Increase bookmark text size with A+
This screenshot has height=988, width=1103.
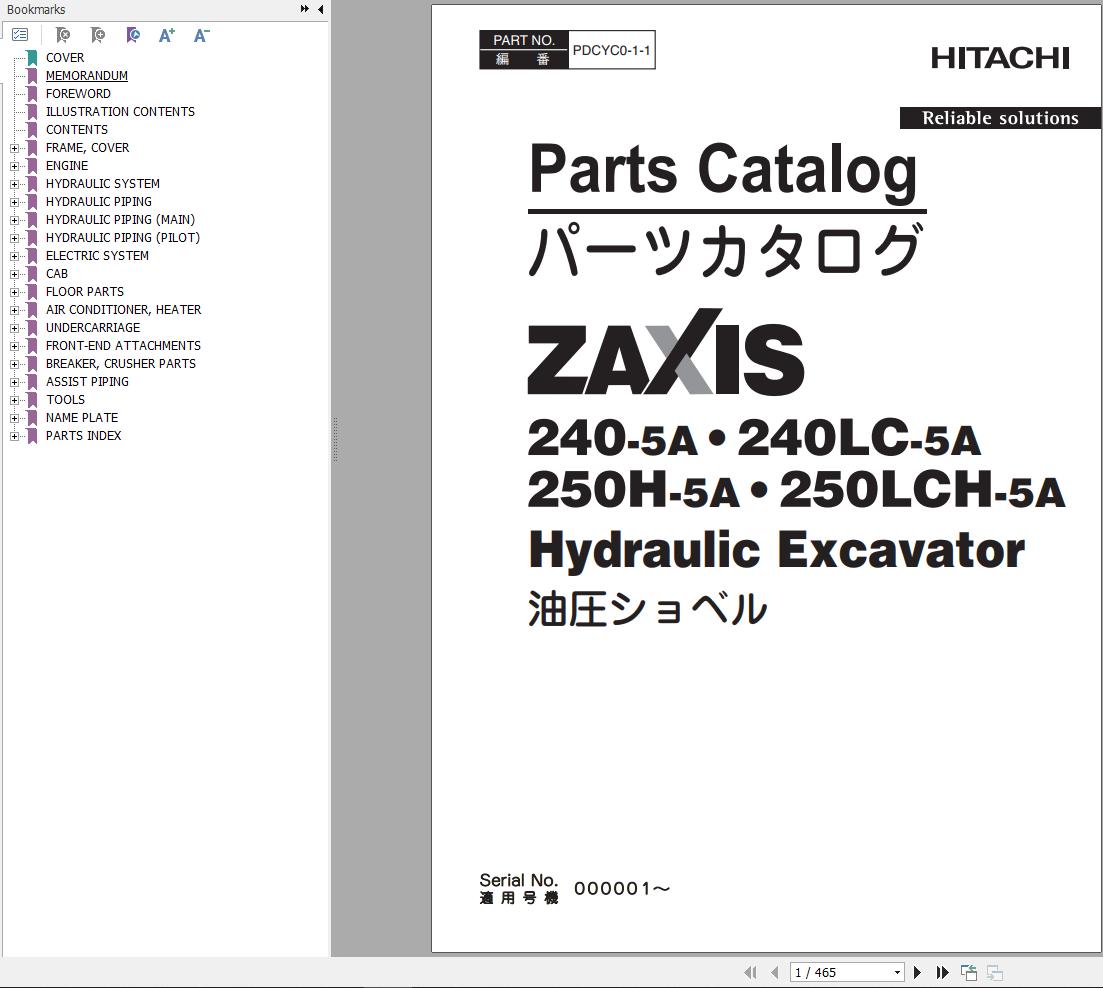167,34
